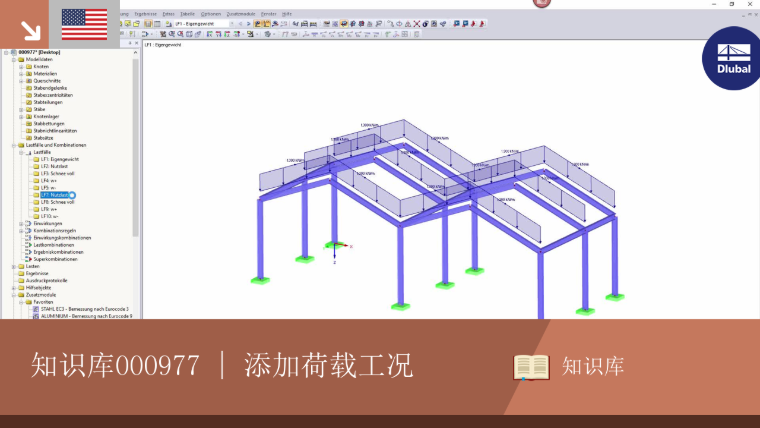Open the Tabelle menu
760x428 pixels.
coord(187,14)
